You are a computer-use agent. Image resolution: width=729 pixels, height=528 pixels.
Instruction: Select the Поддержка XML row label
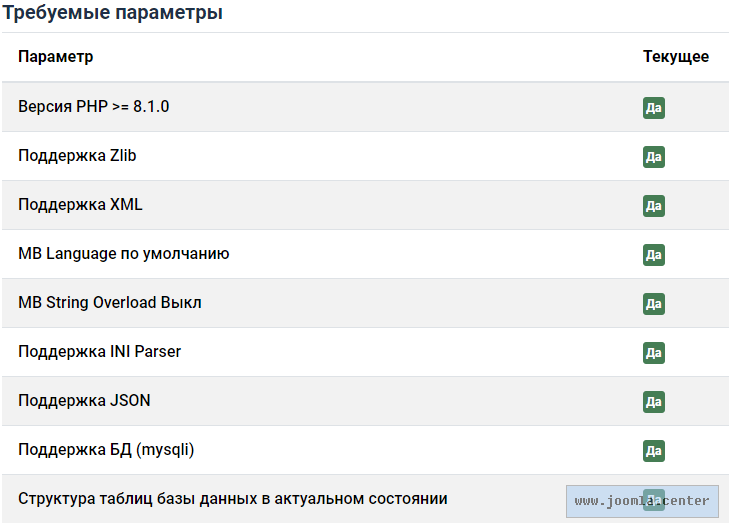coord(81,204)
